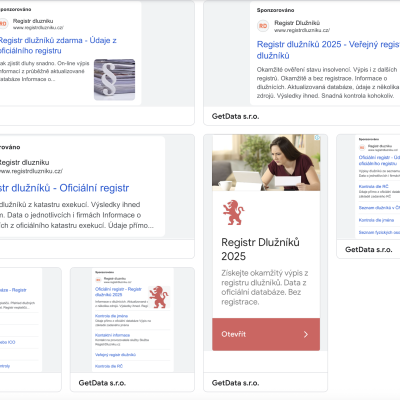This screenshot has height=400, width=400.
Task: Click the paragraph sign thumbnail image
Action: 114,80
